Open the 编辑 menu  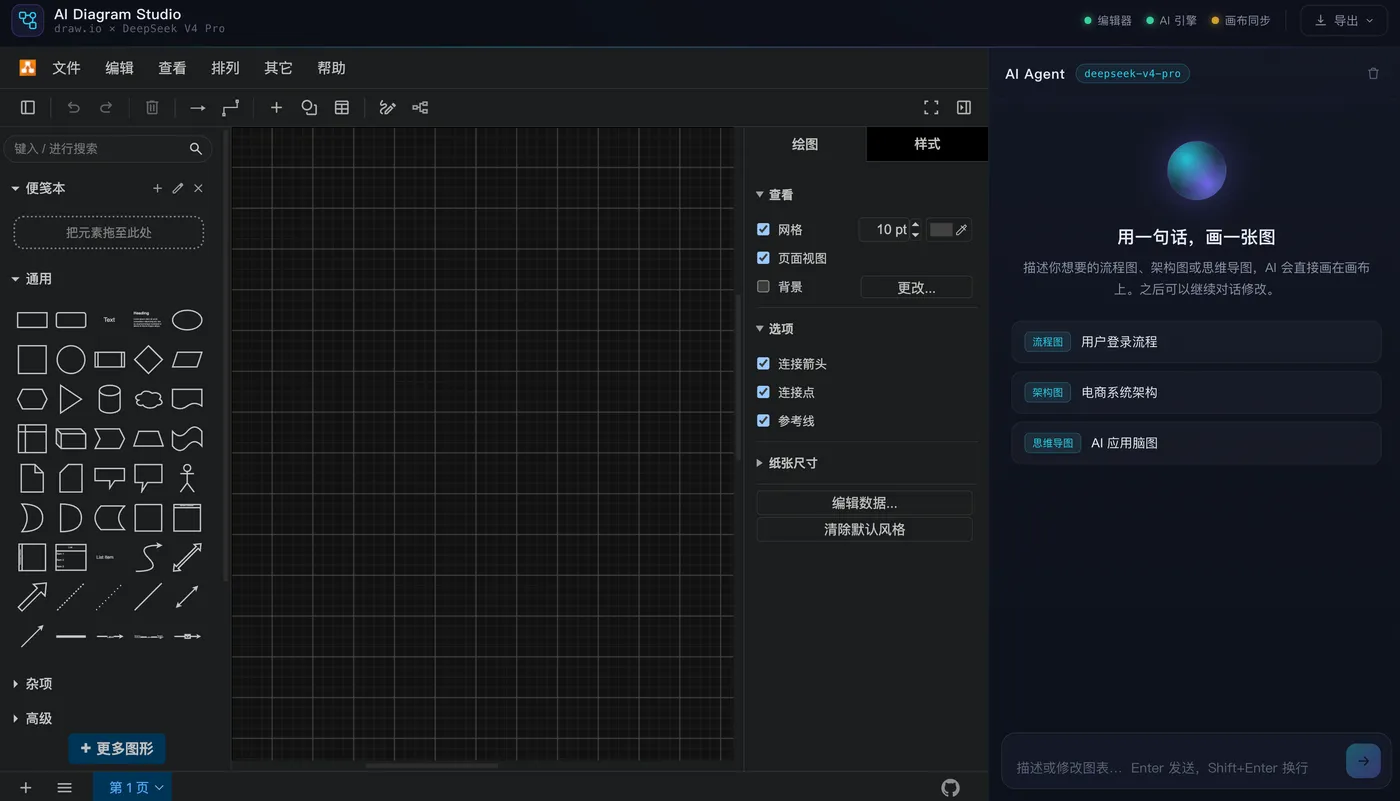tap(119, 68)
